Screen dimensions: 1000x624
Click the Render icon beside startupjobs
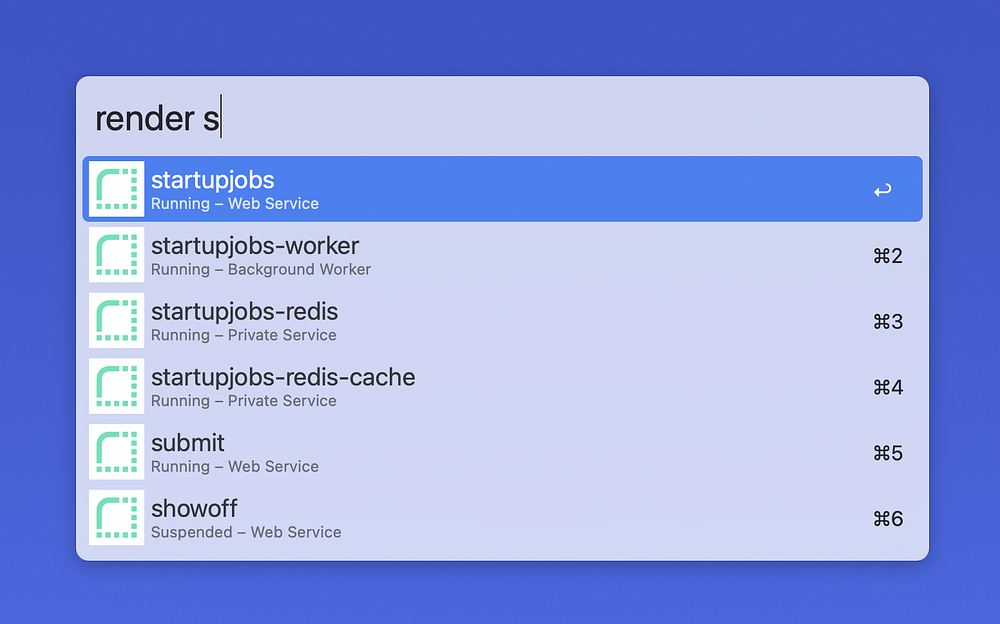pos(117,189)
